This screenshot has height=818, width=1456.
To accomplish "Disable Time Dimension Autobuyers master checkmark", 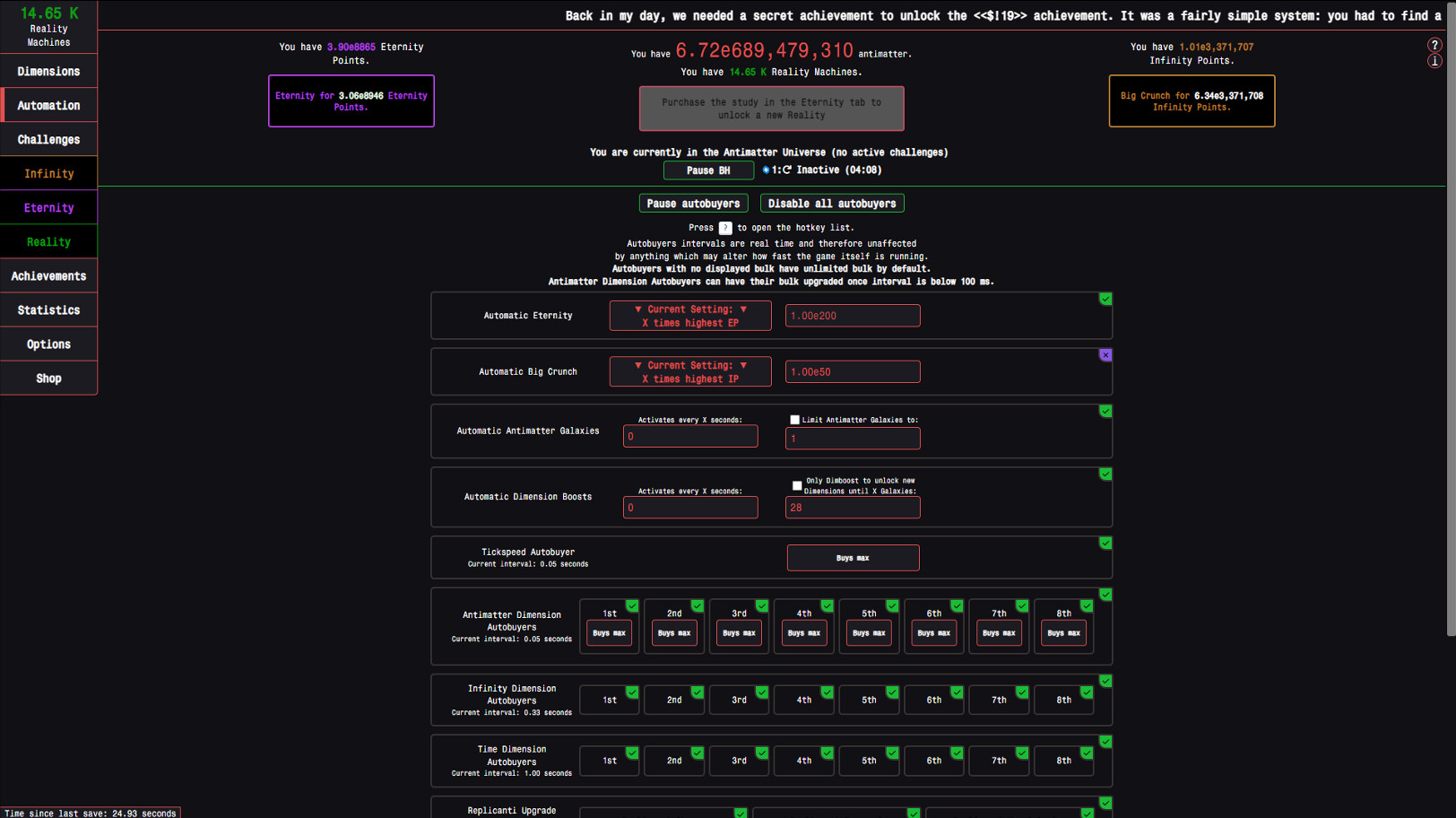I will point(1105,742).
